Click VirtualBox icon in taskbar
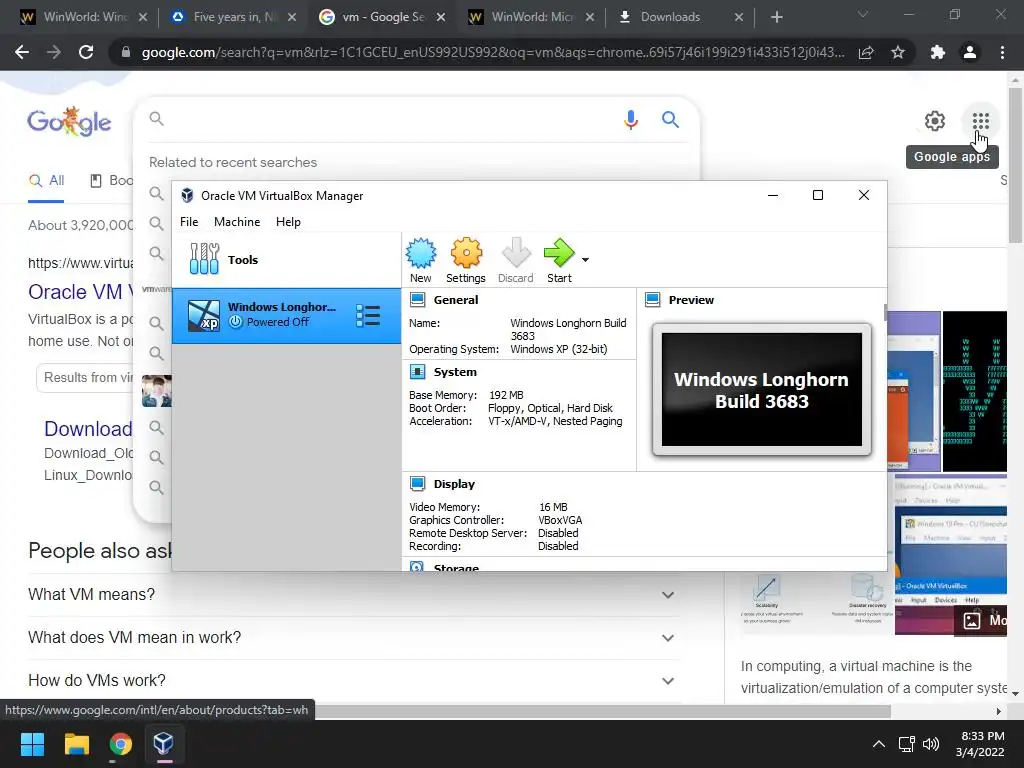This screenshot has width=1024, height=768. [x=163, y=744]
